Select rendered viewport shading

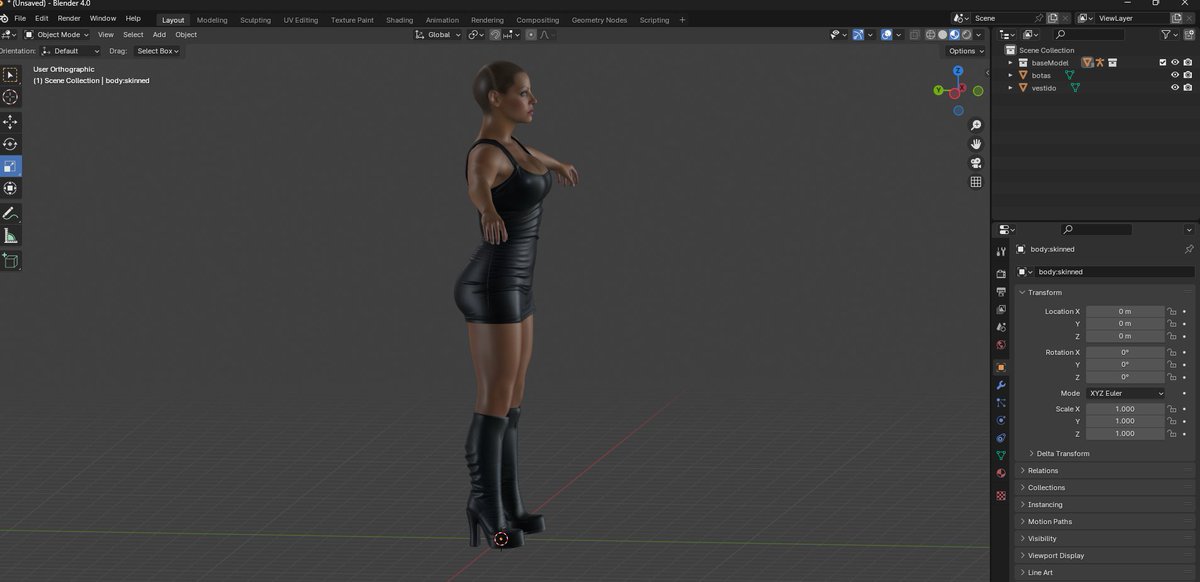[x=966, y=35]
